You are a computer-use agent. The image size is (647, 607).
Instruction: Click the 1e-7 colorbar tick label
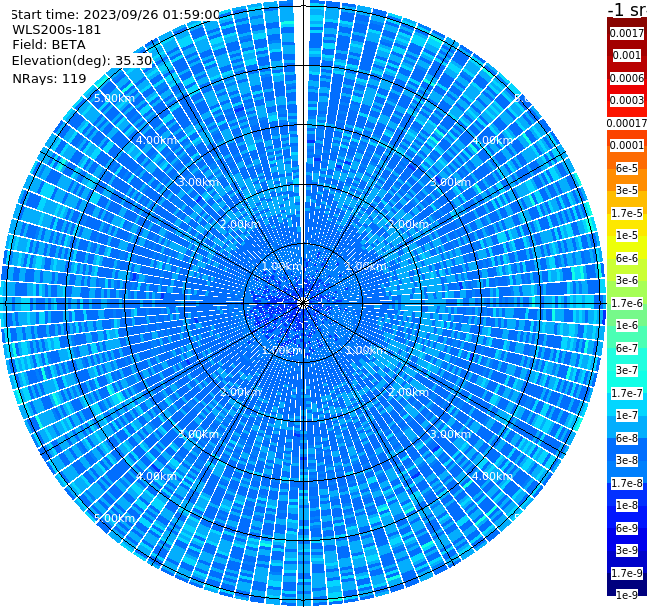[x=627, y=415]
